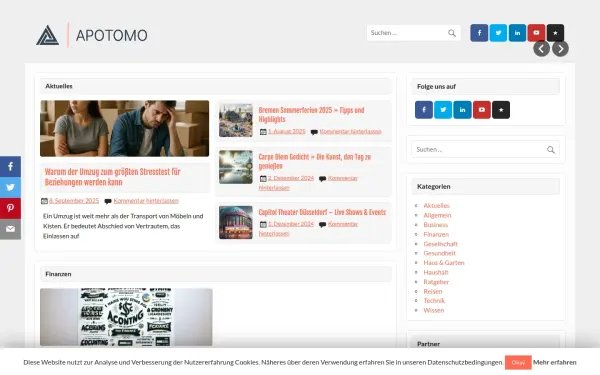The width and height of the screenshot is (600, 375).
Task: Share via floating Twitter button
Action: coord(10,187)
